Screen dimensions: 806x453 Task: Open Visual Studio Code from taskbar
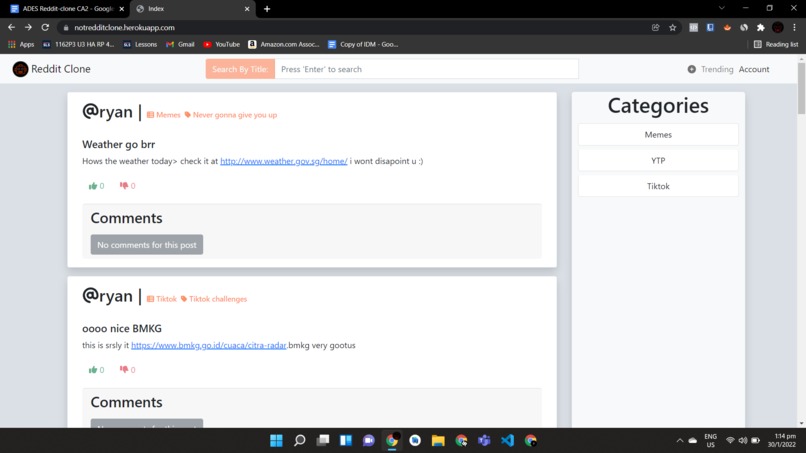pyautogui.click(x=507, y=441)
